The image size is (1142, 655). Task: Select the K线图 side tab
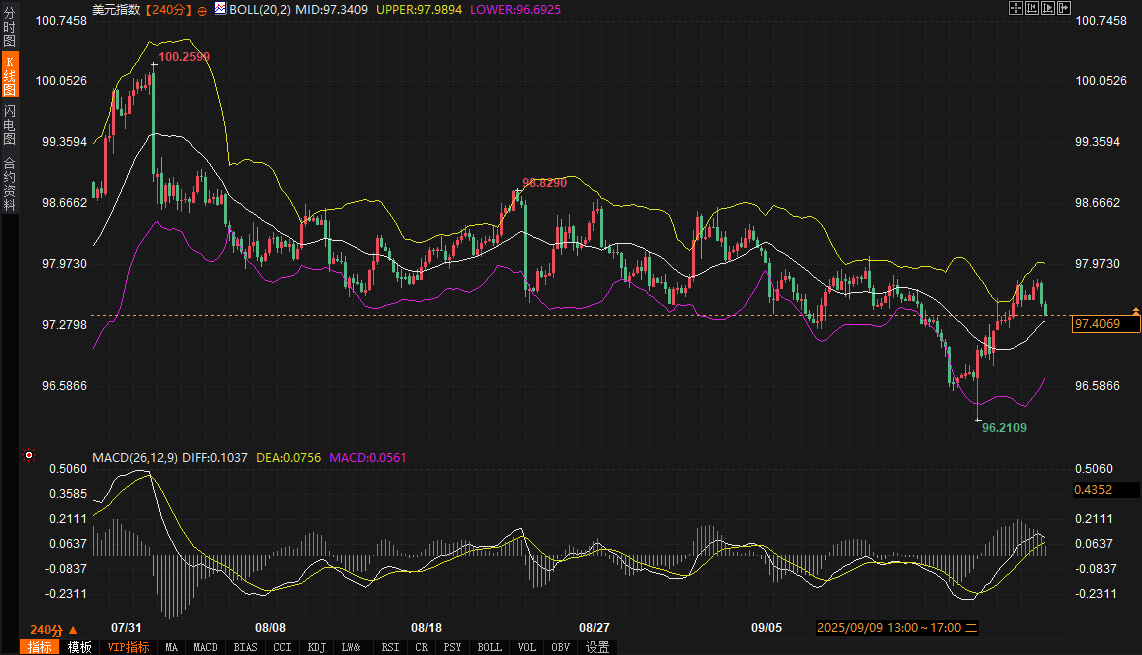point(9,74)
